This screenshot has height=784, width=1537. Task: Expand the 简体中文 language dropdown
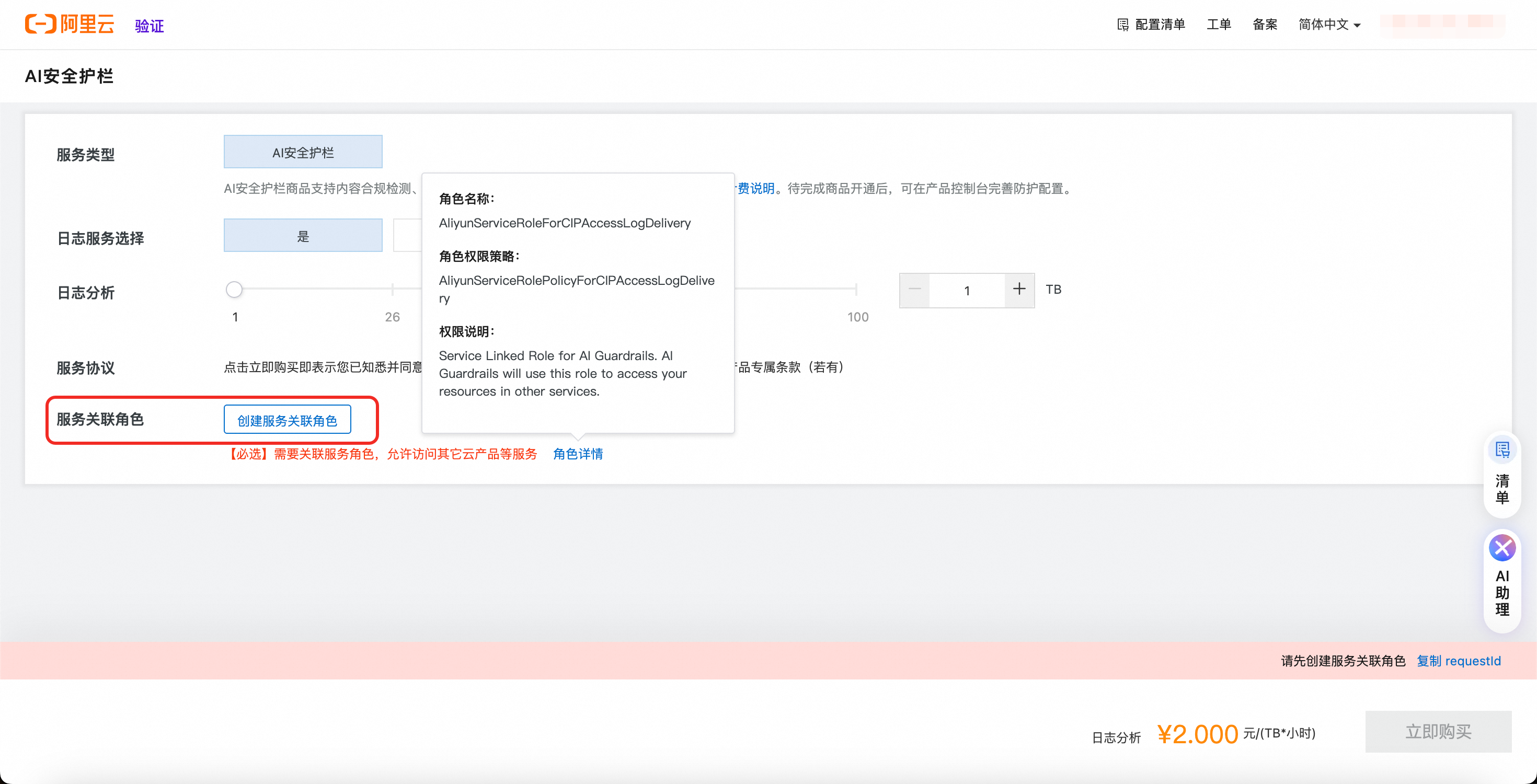pyautogui.click(x=1329, y=25)
